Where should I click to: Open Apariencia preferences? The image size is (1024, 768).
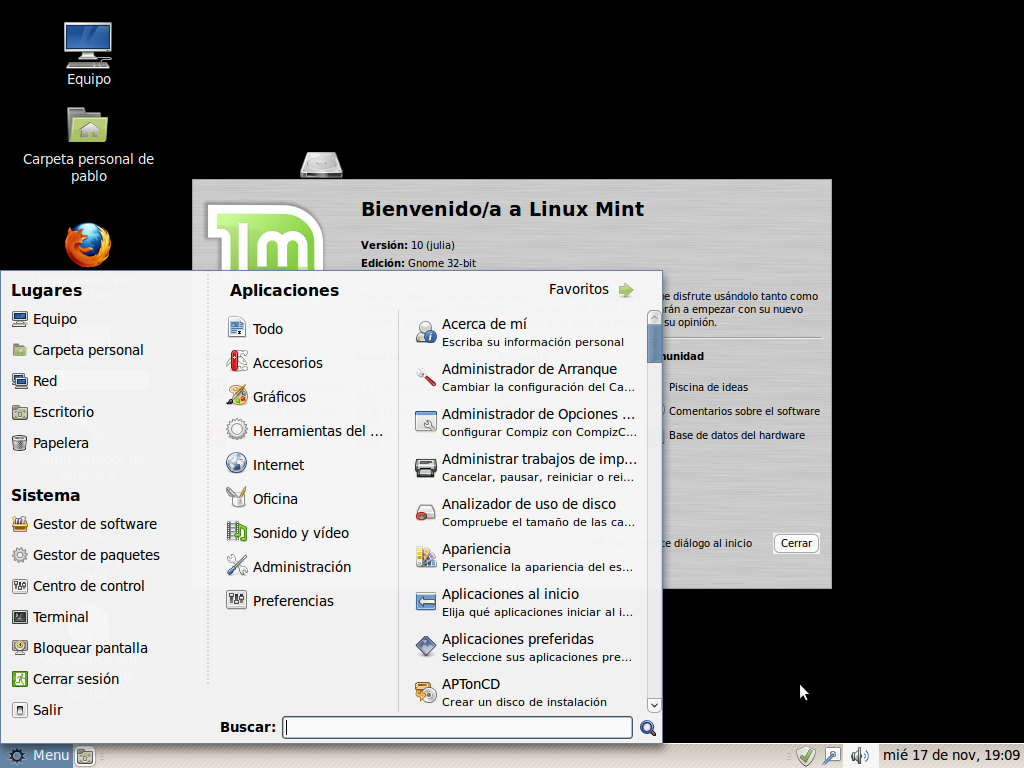pyautogui.click(x=526, y=558)
